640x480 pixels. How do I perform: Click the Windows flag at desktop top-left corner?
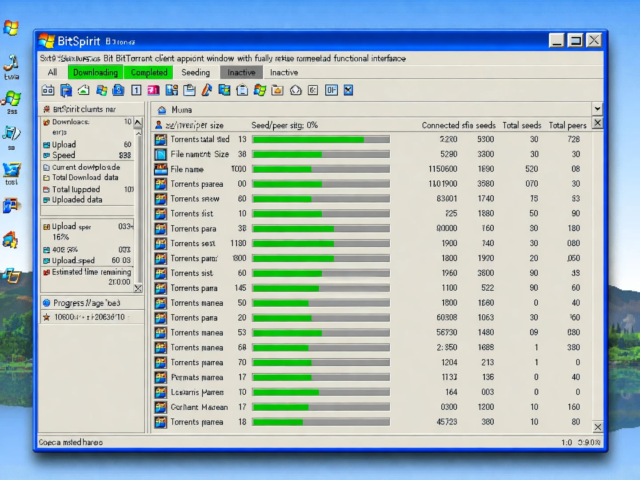11,28
